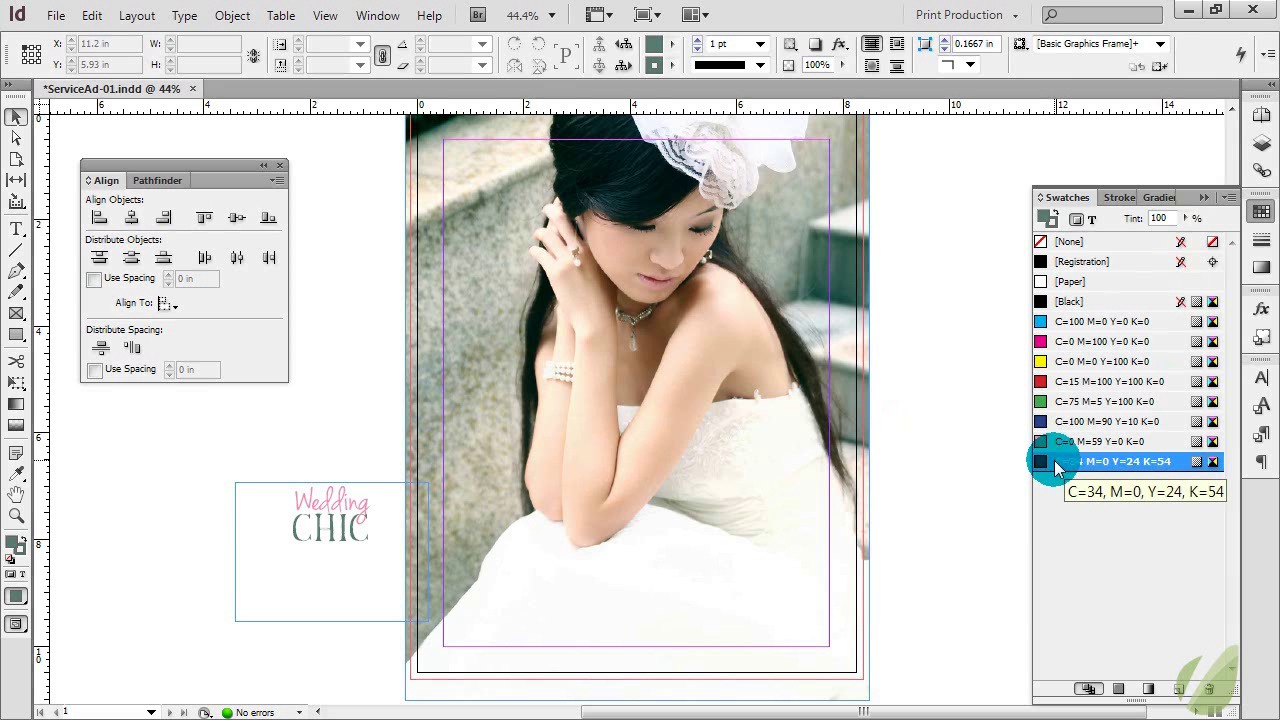Viewport: 1280px width, 720px height.
Task: Open the Align To dropdown
Action: tap(167, 303)
